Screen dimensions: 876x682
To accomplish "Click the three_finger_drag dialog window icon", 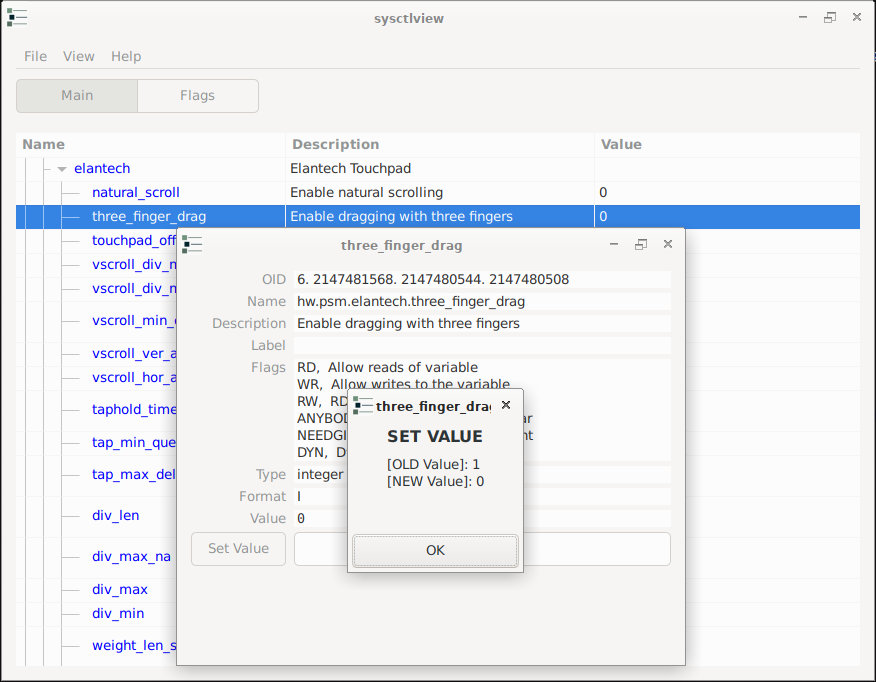I will [192, 244].
